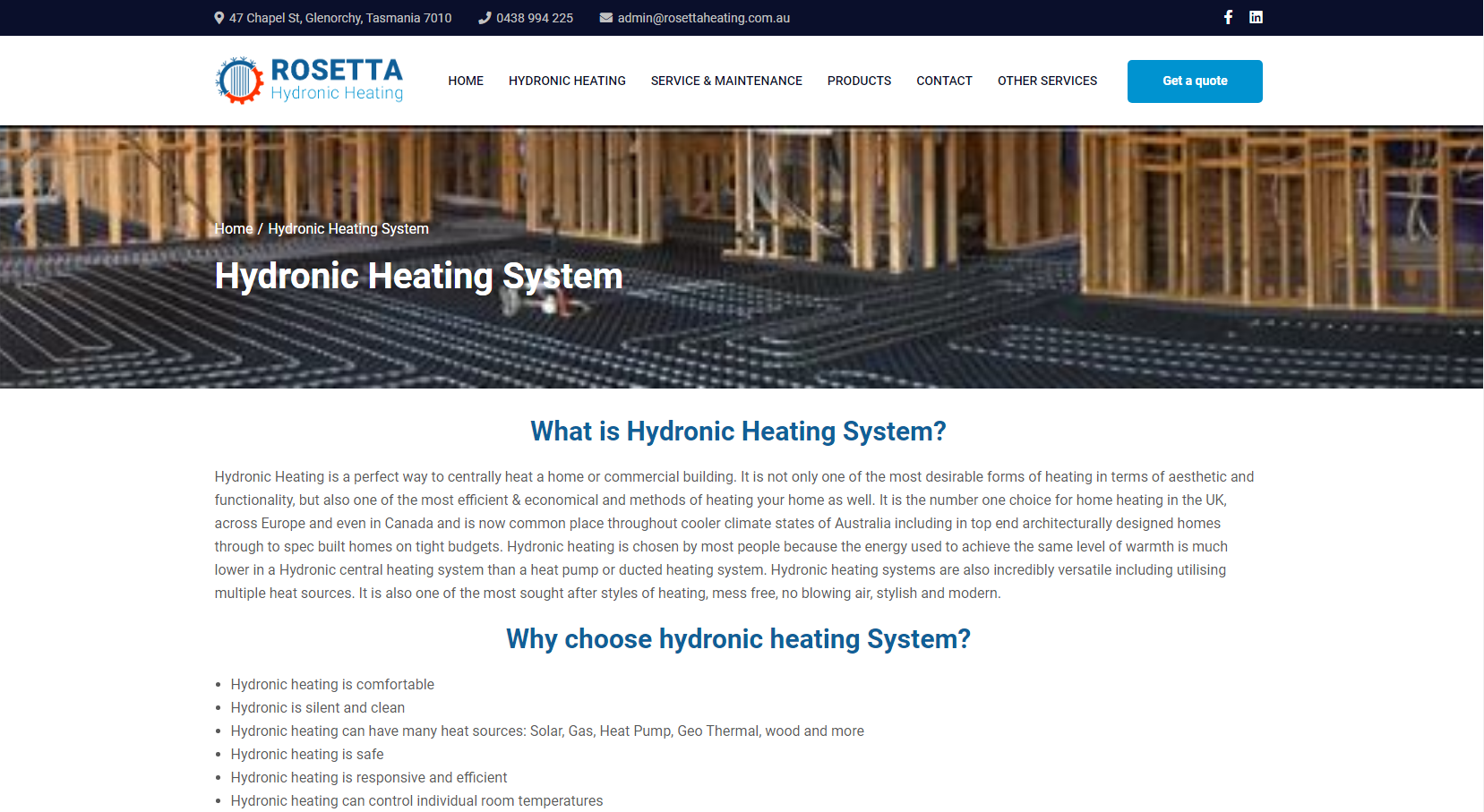This screenshot has height=812, width=1484.
Task: Click the 'Why choose hydronic heating System?' heading
Action: 738,639
